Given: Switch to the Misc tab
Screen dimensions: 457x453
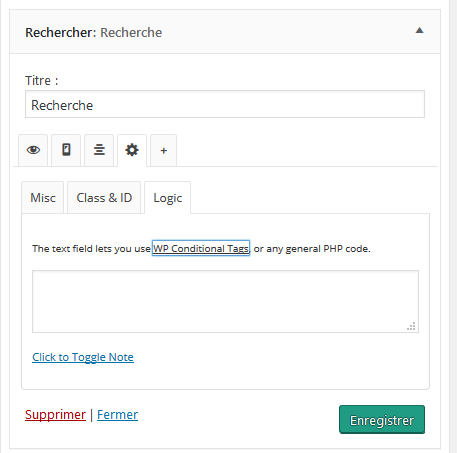Looking at the screenshot, I should pyautogui.click(x=43, y=198).
